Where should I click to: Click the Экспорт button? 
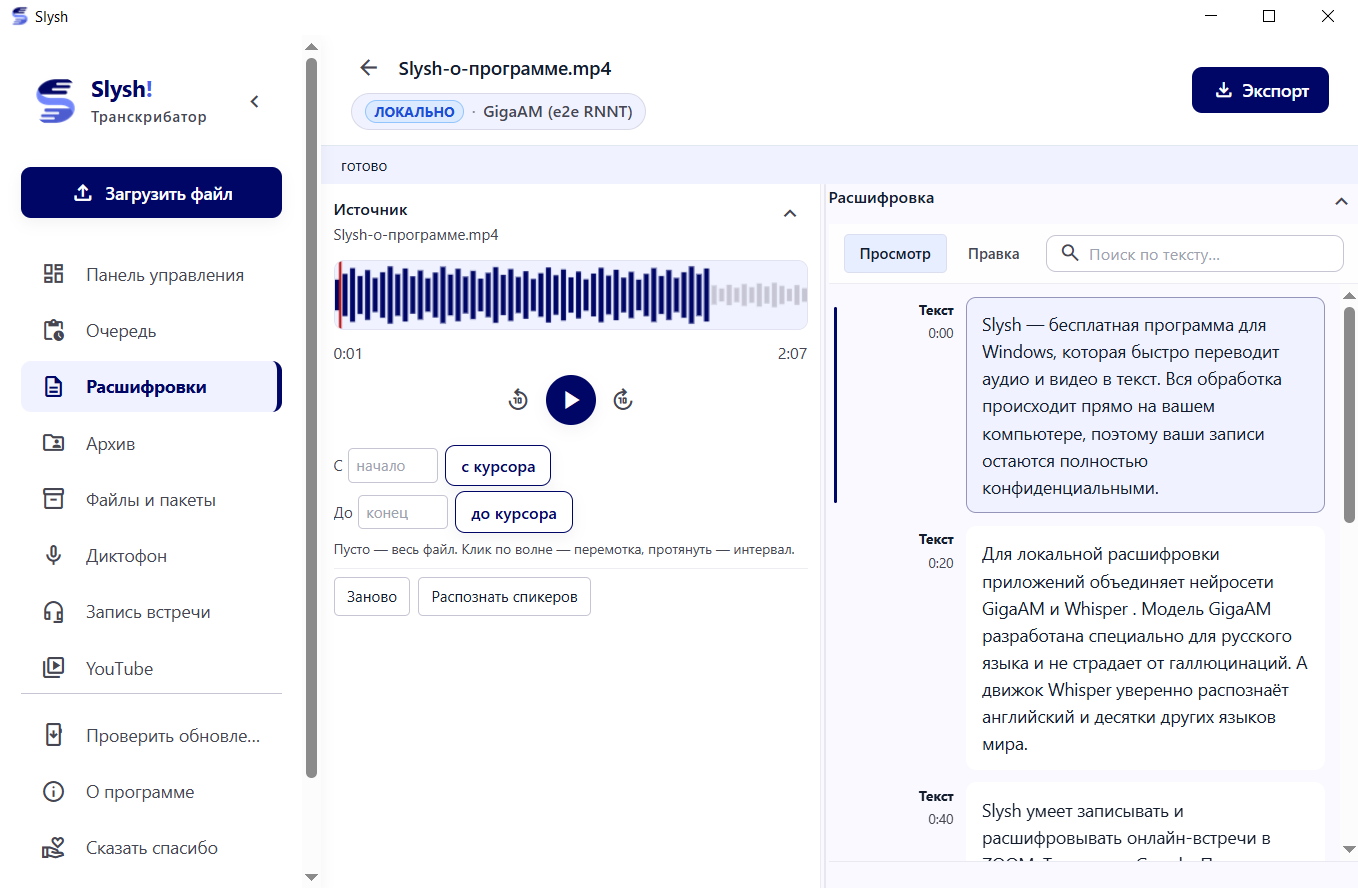click(1260, 90)
